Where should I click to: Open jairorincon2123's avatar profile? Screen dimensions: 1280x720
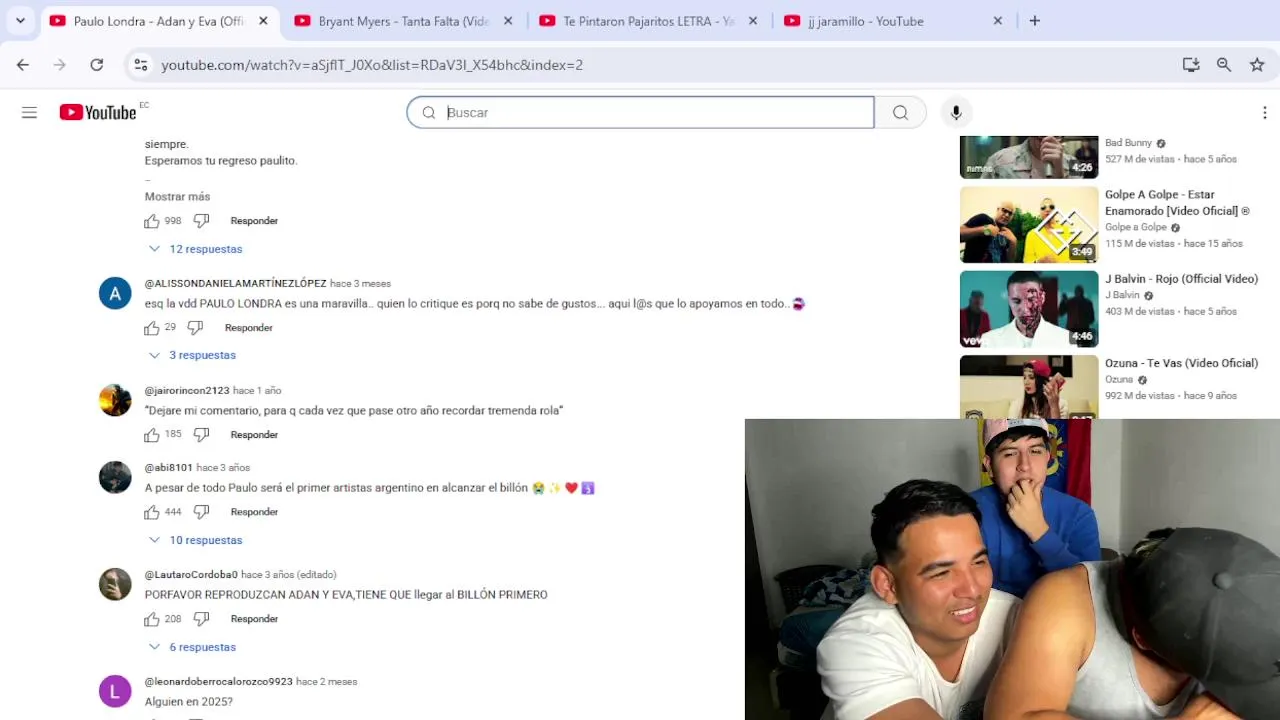pos(115,400)
